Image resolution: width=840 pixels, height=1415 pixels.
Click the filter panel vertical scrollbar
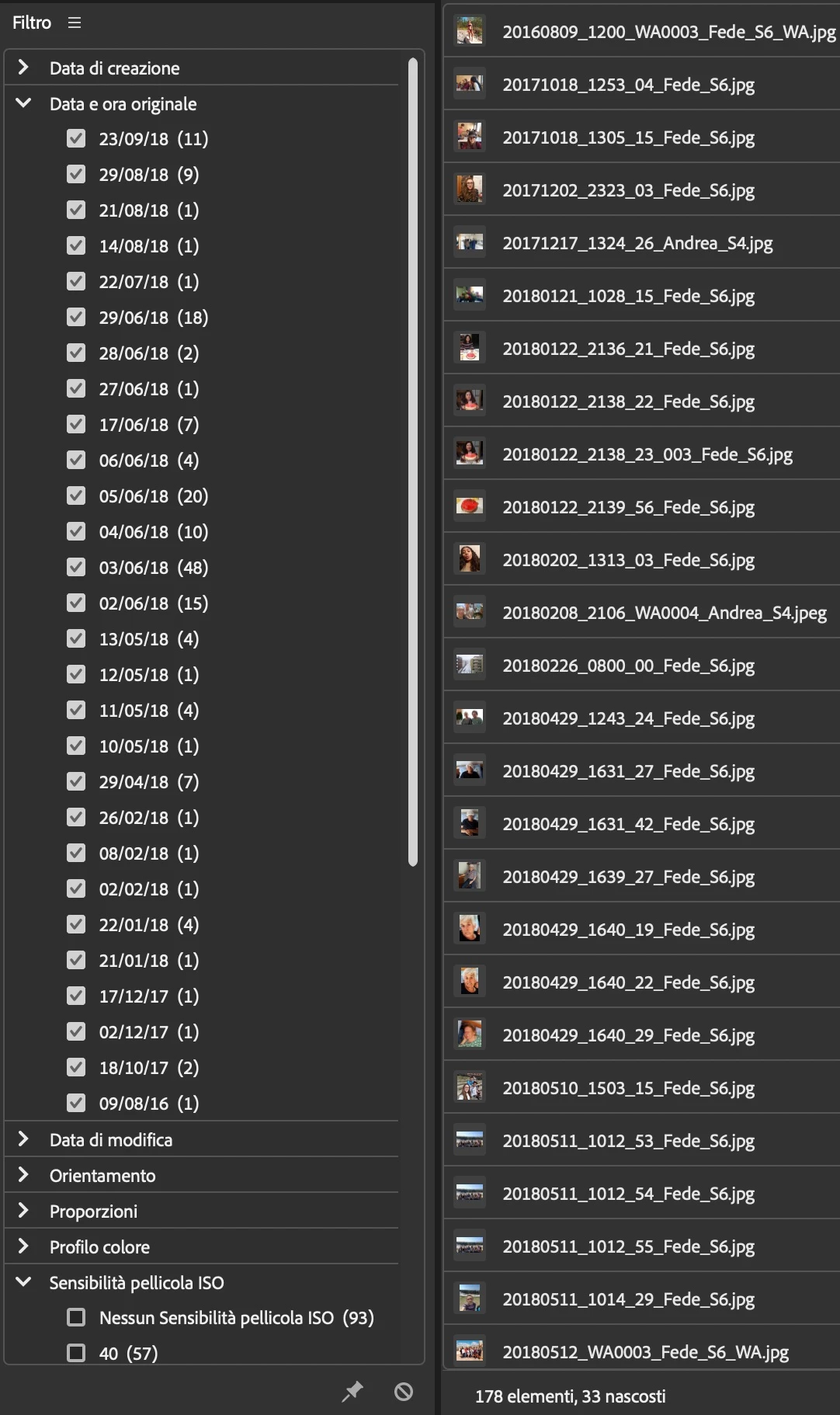(x=413, y=462)
